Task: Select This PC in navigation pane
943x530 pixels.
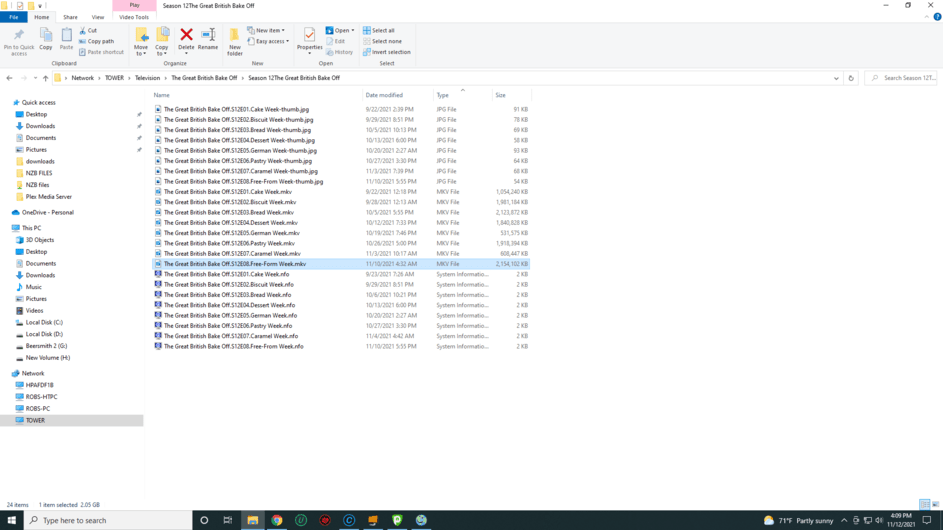Action: [31, 228]
